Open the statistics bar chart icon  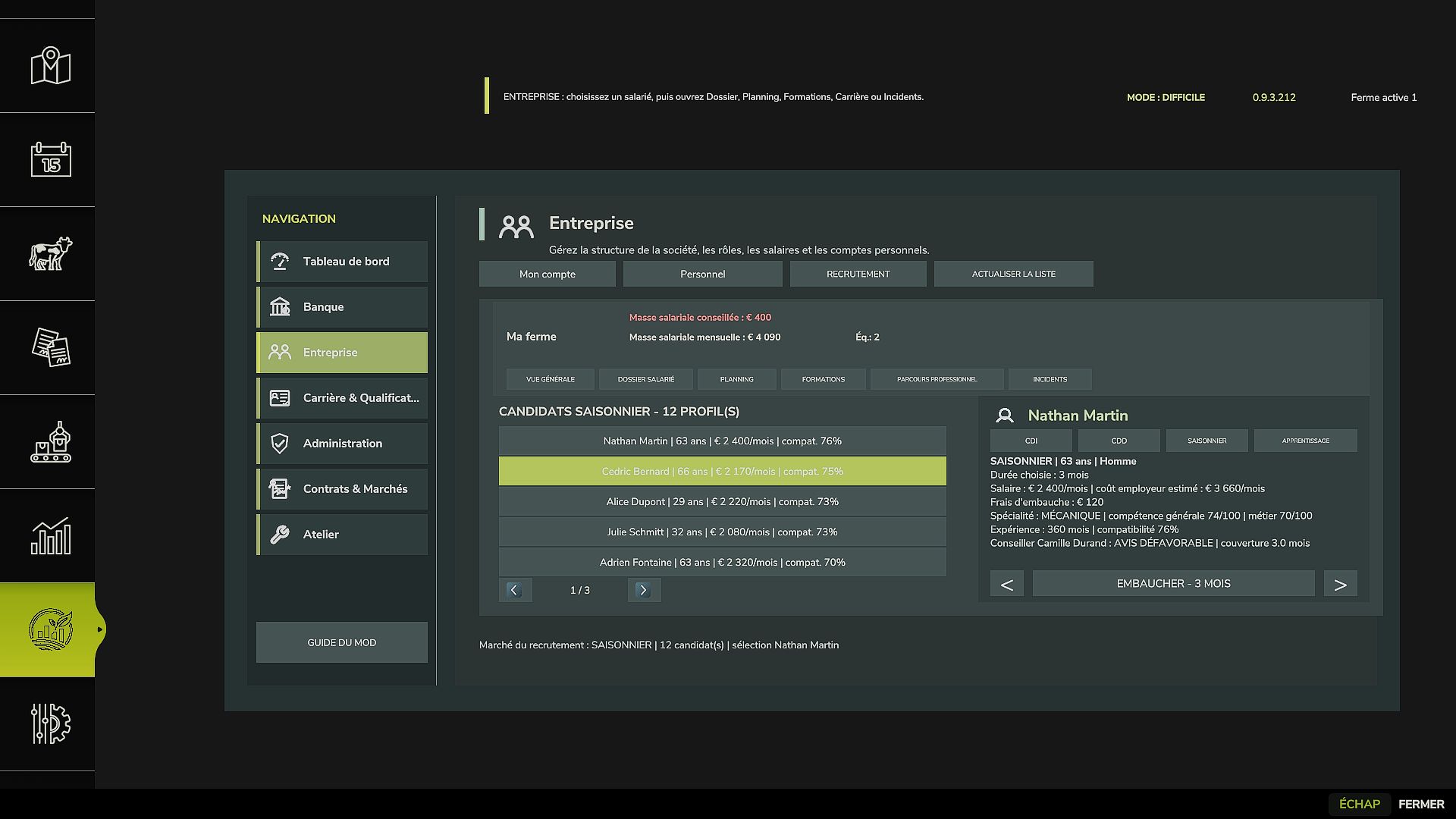tap(51, 535)
